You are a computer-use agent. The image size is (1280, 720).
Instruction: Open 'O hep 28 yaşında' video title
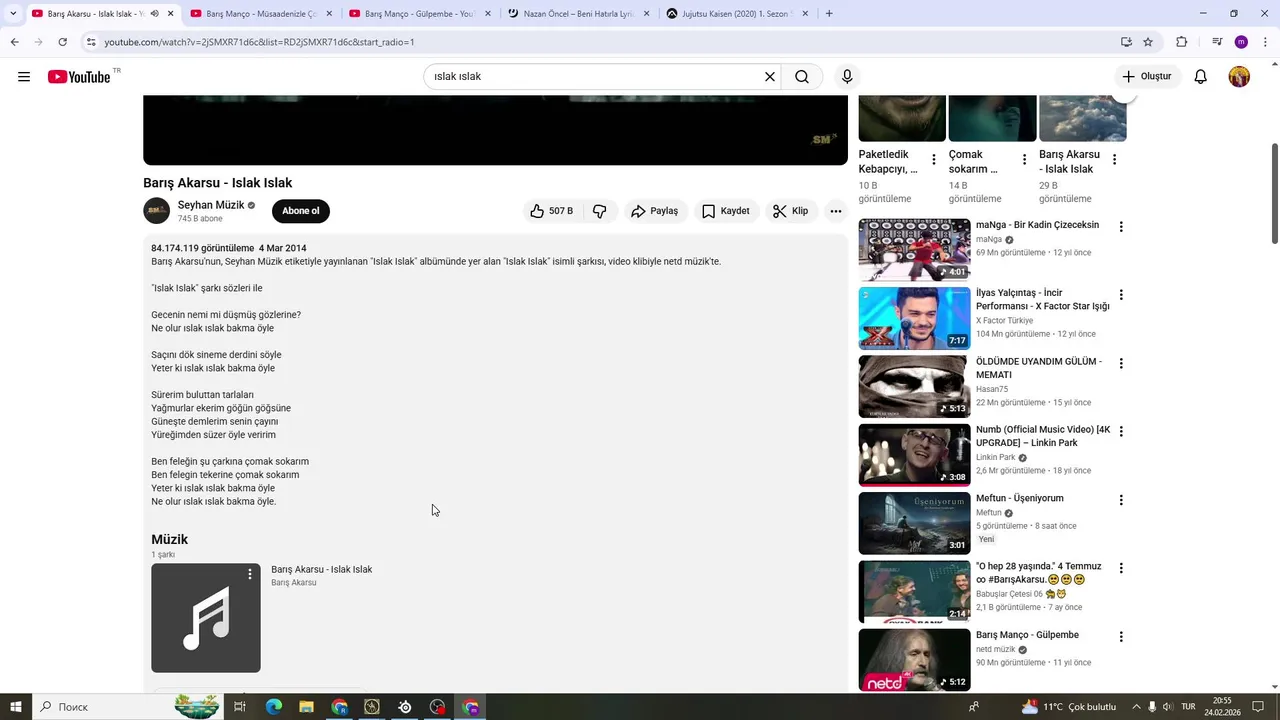coord(1038,573)
